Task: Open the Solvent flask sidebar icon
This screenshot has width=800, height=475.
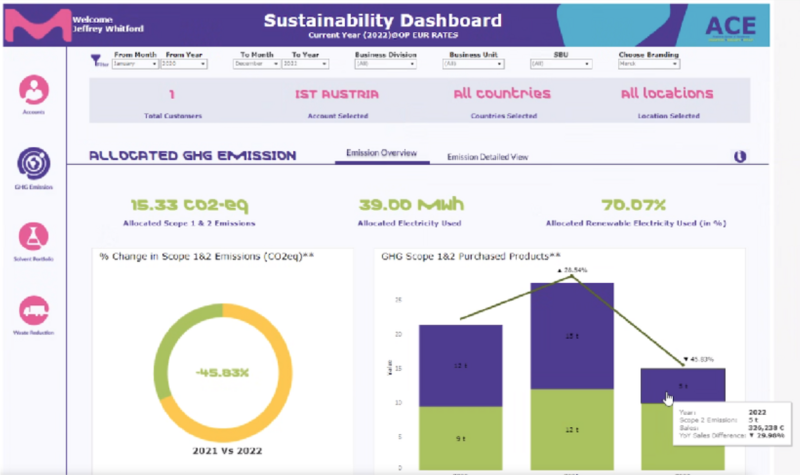Action: pos(34,237)
